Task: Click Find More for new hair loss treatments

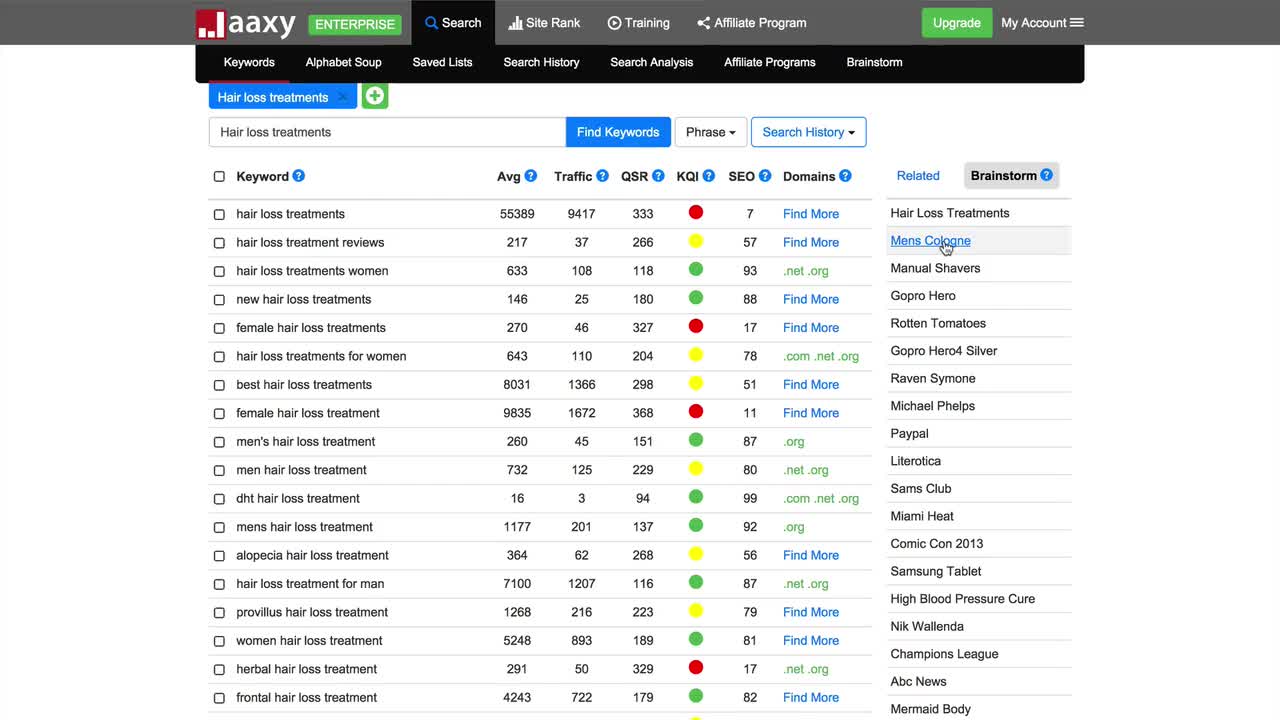Action: (811, 299)
